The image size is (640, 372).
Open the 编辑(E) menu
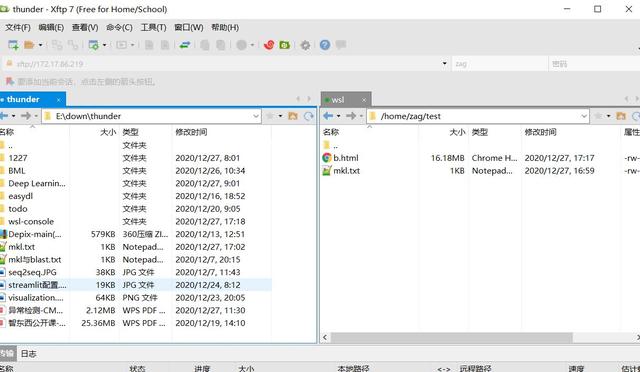coord(51,27)
